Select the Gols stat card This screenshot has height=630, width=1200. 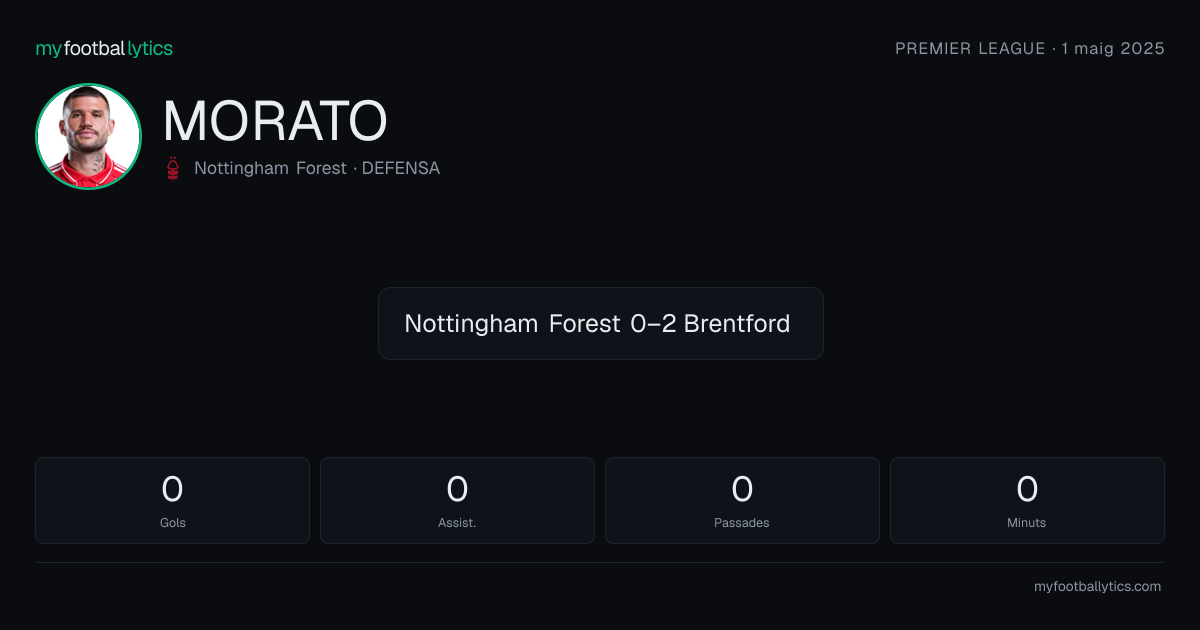172,500
